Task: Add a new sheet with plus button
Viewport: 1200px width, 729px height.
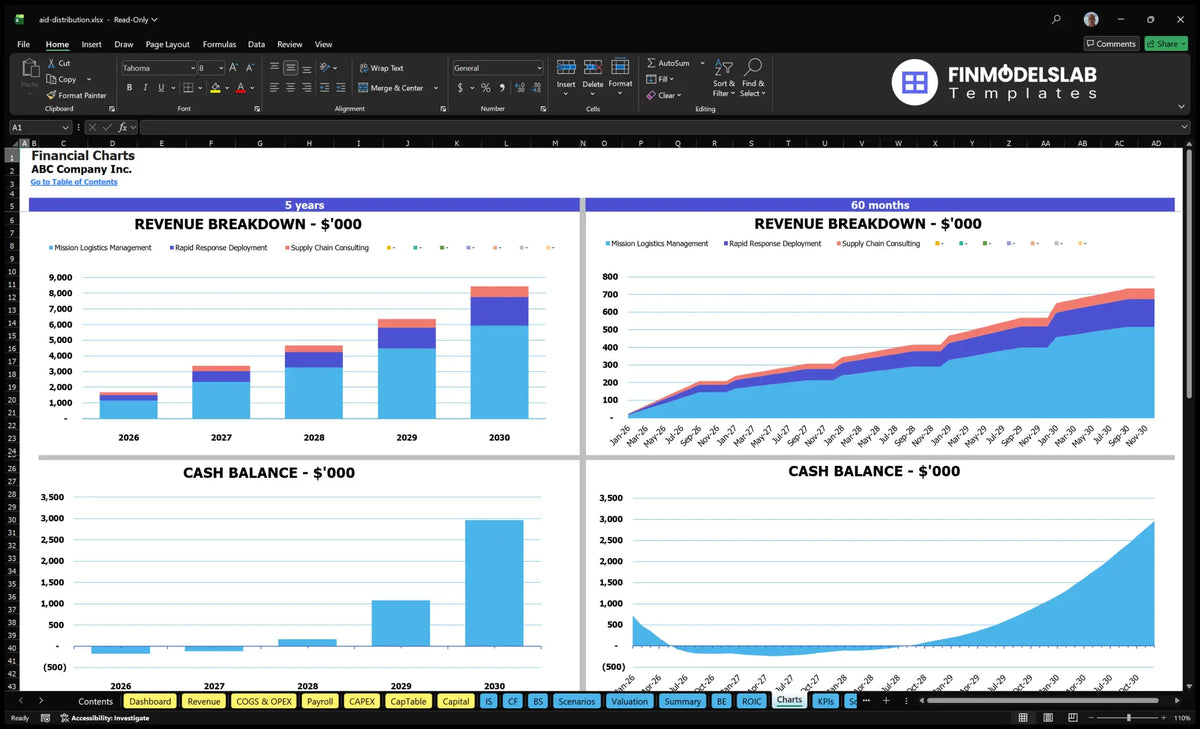Action: point(886,701)
